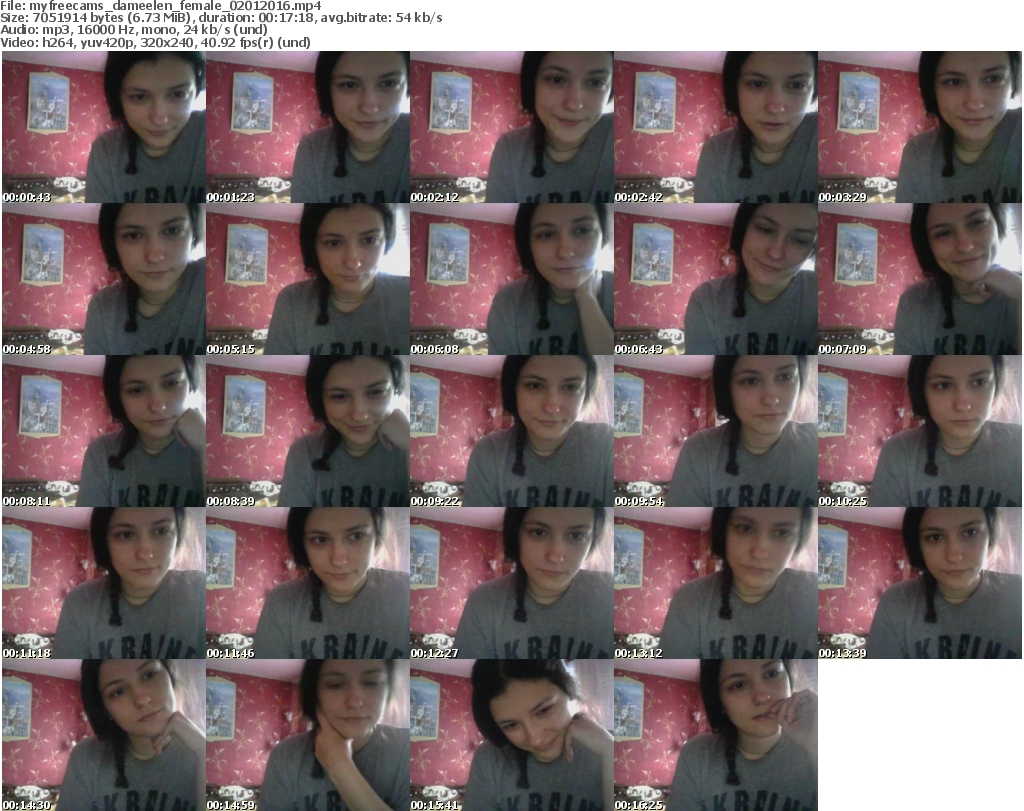Open the thumbnail timestamped 00:12:27

click(511, 583)
